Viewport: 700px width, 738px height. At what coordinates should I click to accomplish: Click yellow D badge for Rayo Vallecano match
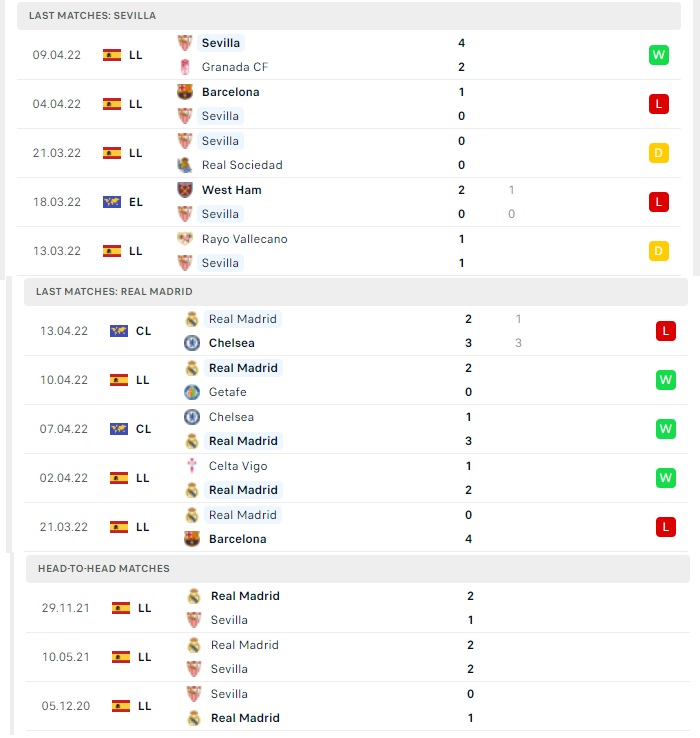(659, 251)
